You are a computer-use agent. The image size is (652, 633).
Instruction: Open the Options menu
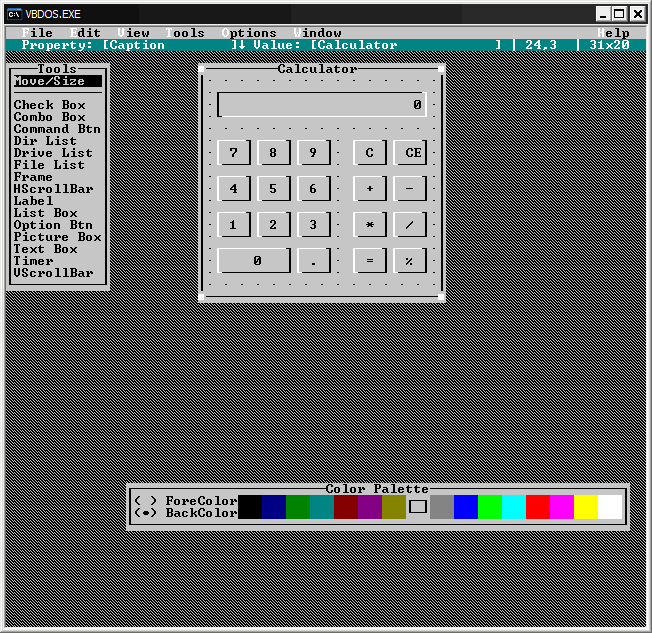coord(248,33)
